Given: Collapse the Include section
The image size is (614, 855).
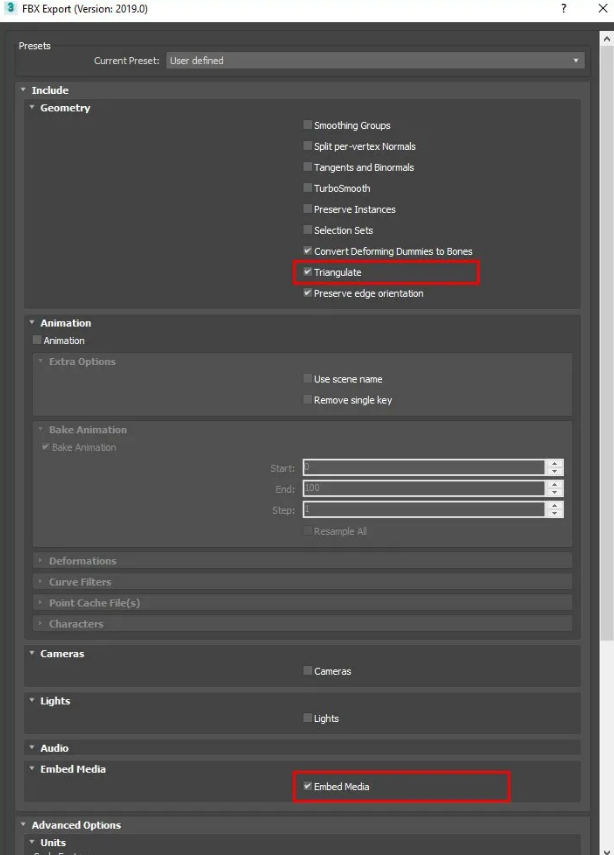Looking at the screenshot, I should coord(23,90).
